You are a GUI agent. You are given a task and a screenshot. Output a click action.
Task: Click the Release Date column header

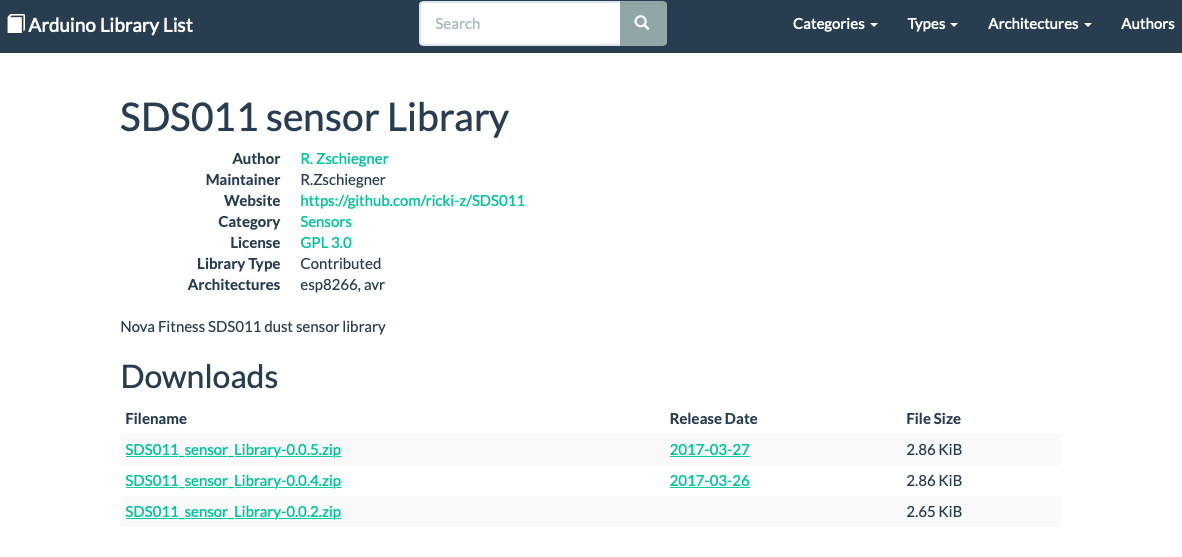[x=713, y=419]
